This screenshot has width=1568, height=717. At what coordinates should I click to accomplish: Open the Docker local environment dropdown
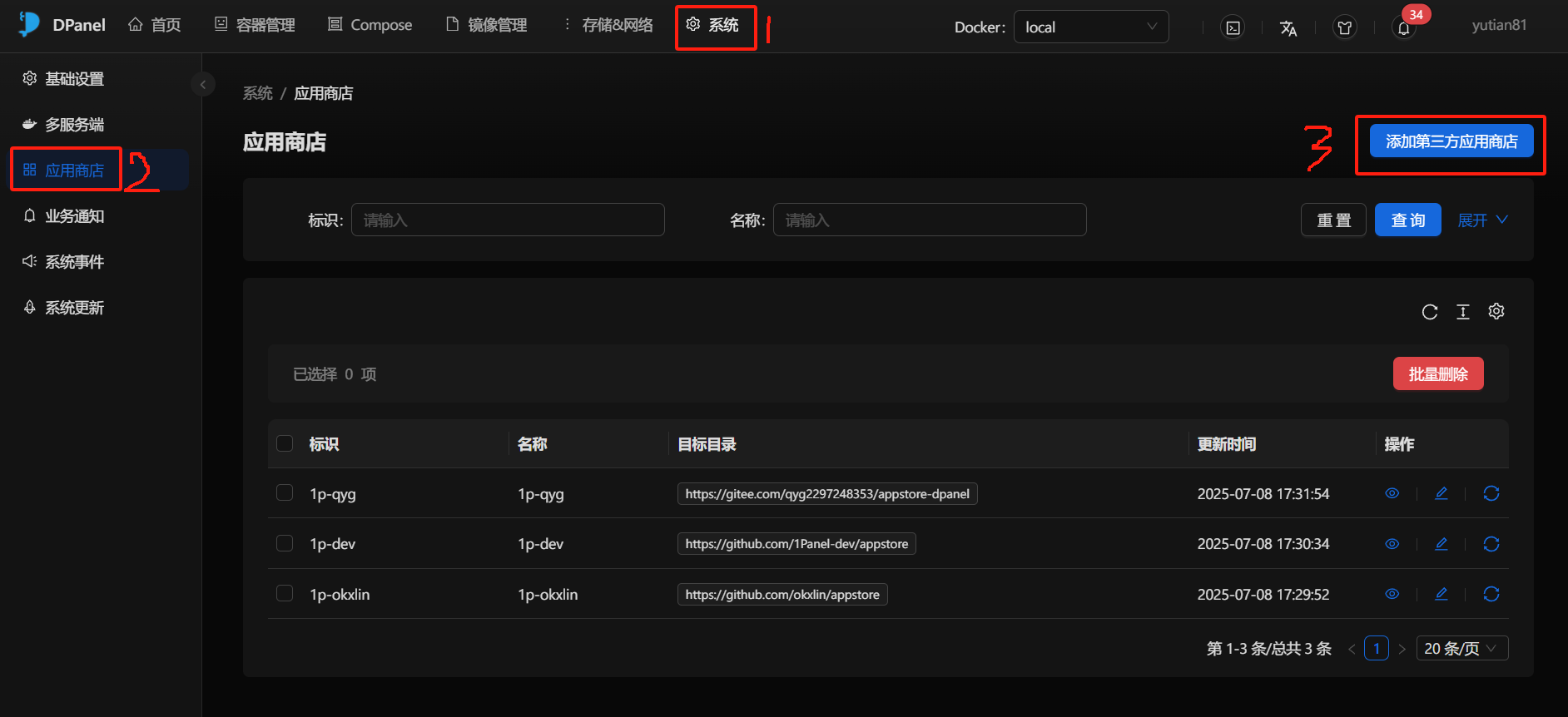[1090, 27]
